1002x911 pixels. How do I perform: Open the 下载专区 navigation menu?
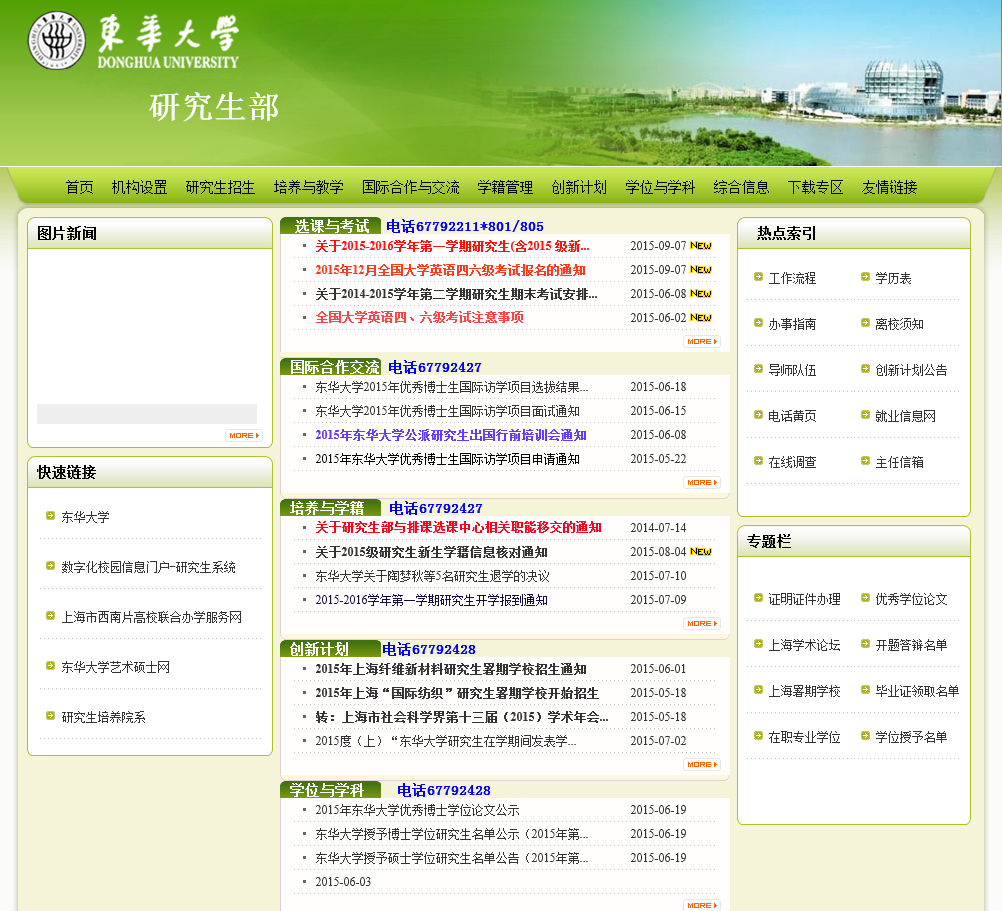tap(815, 187)
